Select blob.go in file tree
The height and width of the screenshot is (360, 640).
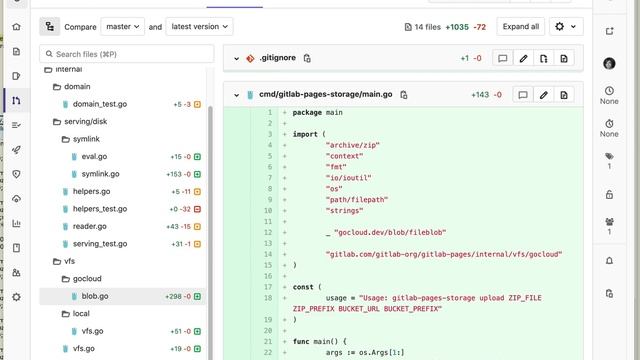pos(122,296)
